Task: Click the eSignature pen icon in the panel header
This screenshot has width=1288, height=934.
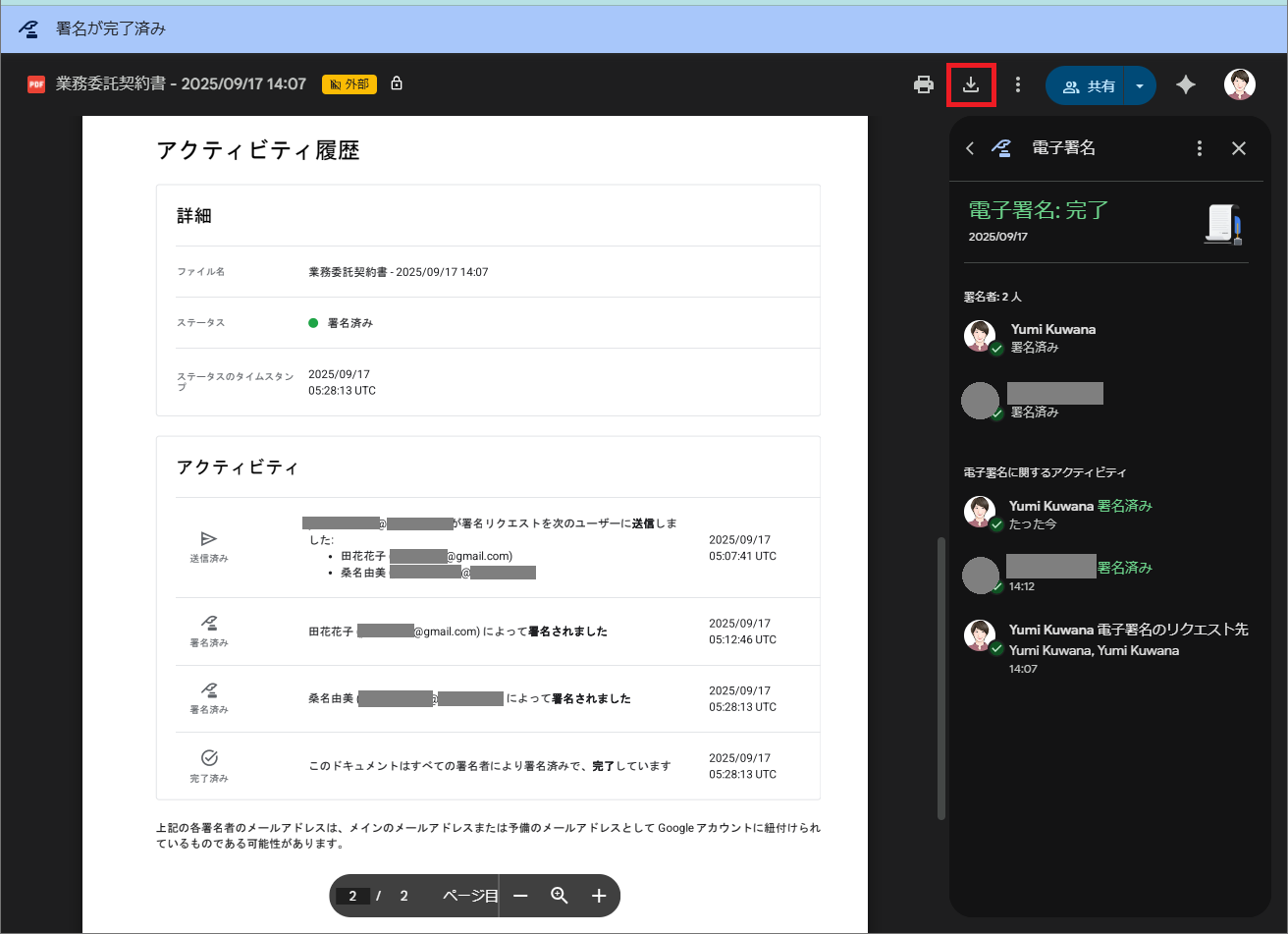Action: pos(1001,147)
